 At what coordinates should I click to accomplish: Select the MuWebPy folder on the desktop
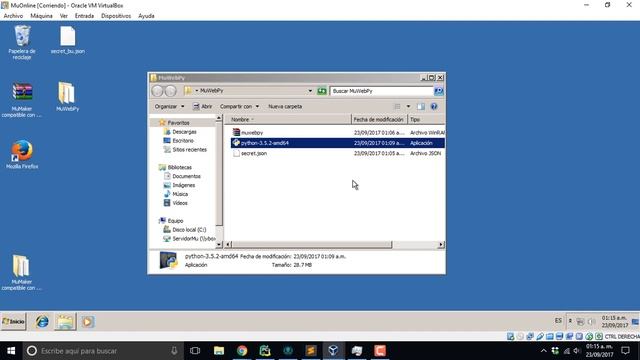(x=67, y=97)
